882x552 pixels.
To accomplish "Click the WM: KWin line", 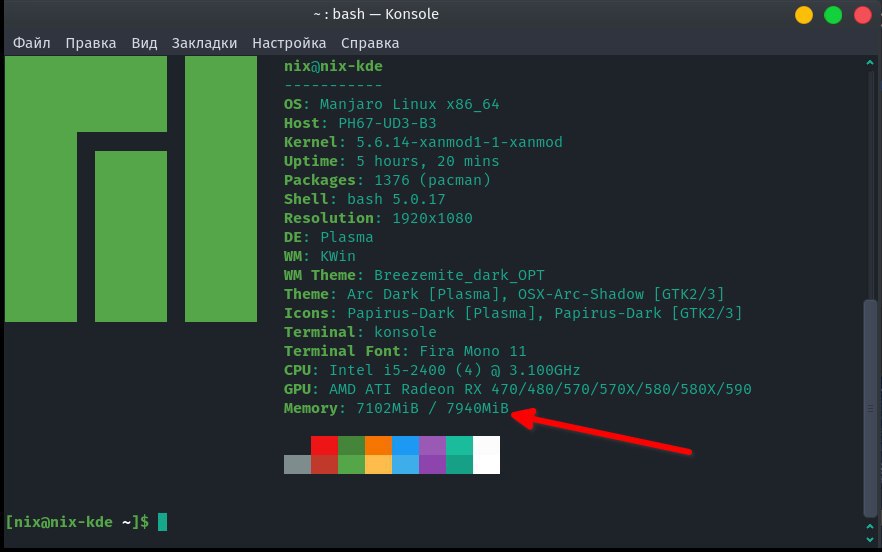I will tap(320, 256).
